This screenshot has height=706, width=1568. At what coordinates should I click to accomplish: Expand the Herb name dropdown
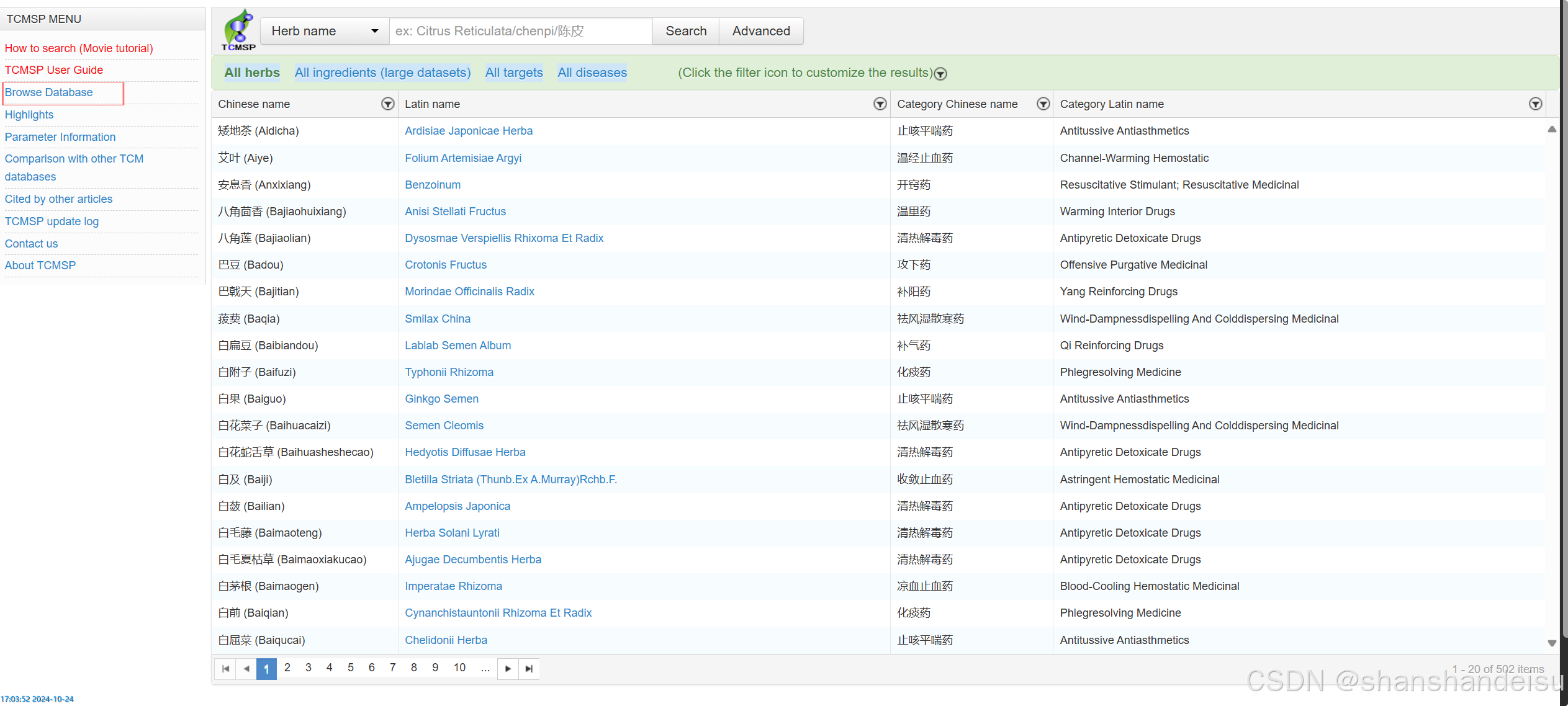pyautogui.click(x=325, y=31)
